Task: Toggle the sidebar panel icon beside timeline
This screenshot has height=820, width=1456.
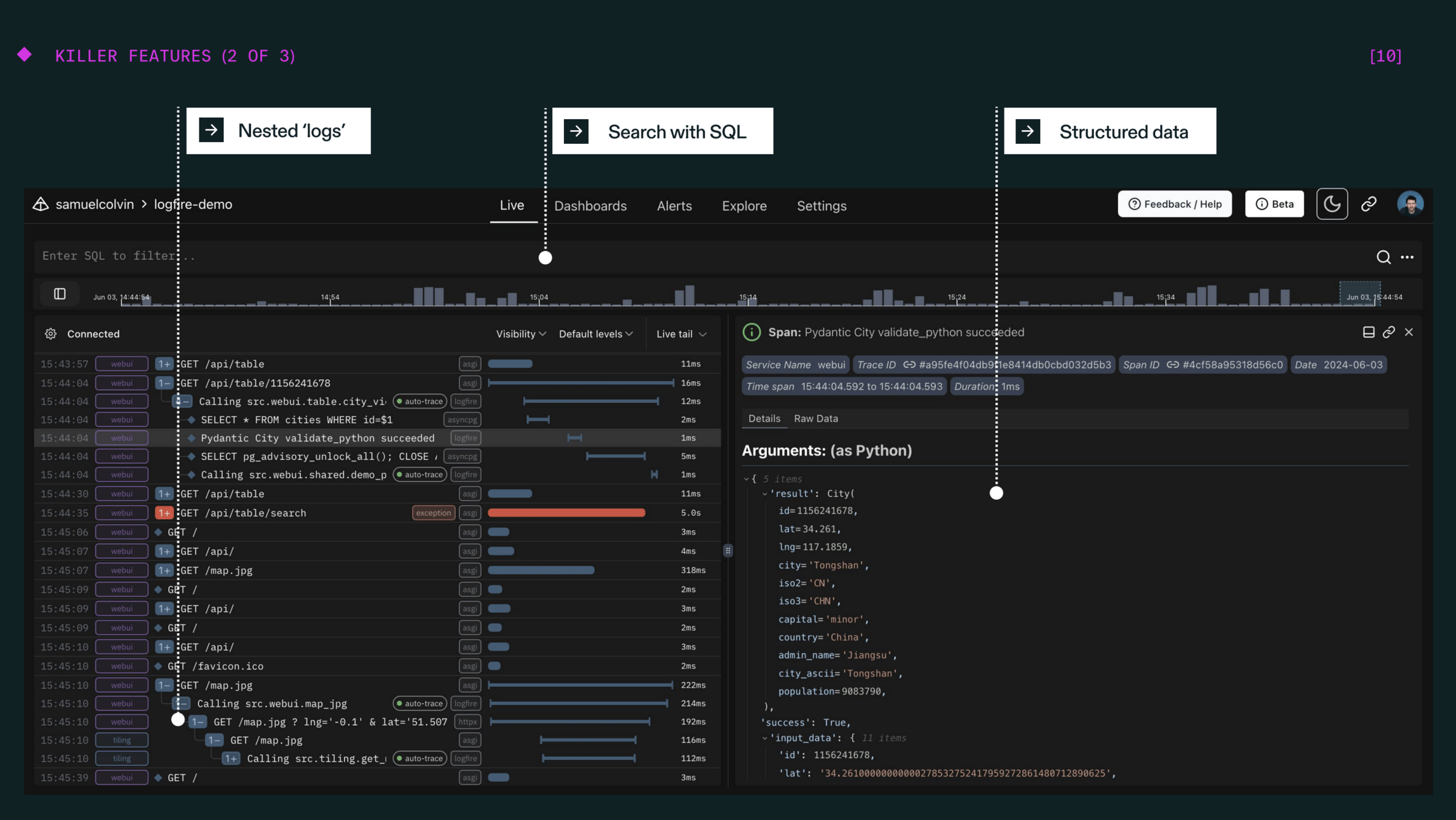Action: click(x=60, y=294)
